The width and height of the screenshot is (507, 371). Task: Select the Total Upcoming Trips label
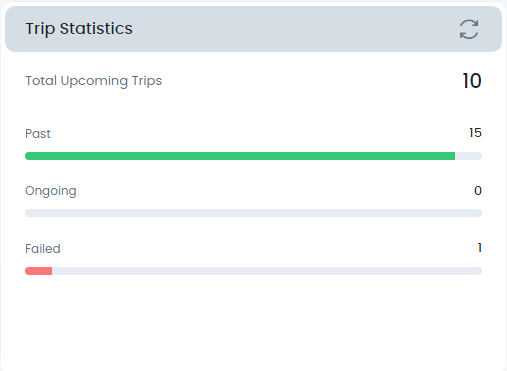(94, 81)
